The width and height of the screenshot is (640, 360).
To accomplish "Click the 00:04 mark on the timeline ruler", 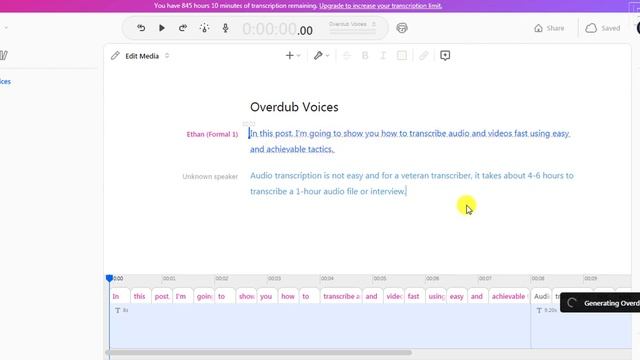I will 327,278.
